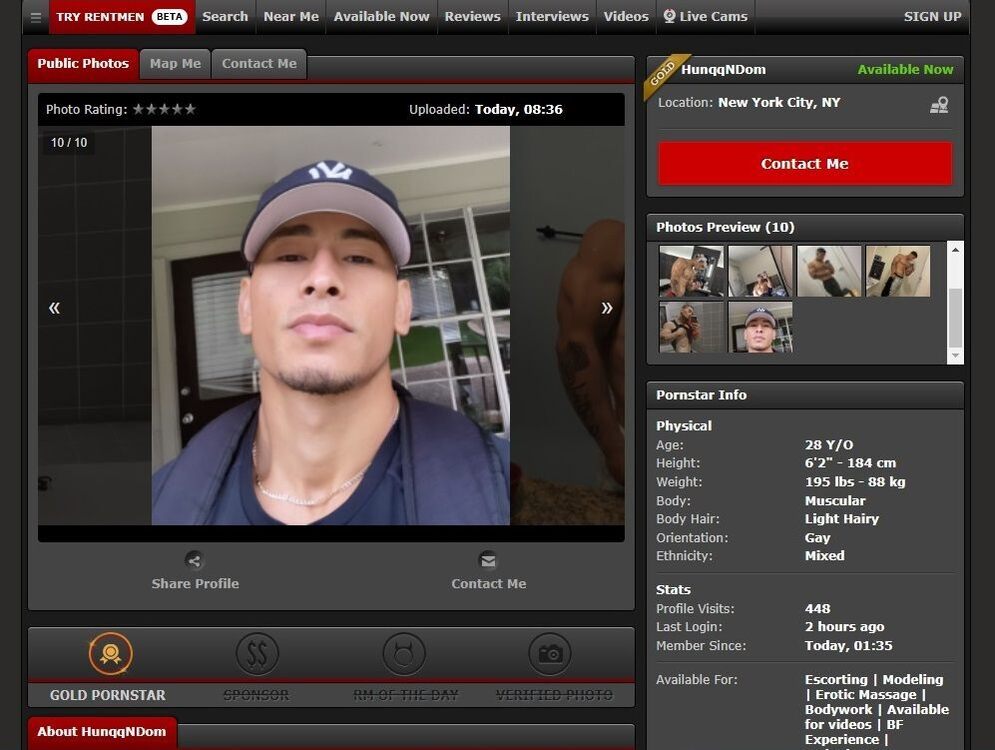
Task: Click the Gold Pornstar badge icon
Action: tap(110, 654)
